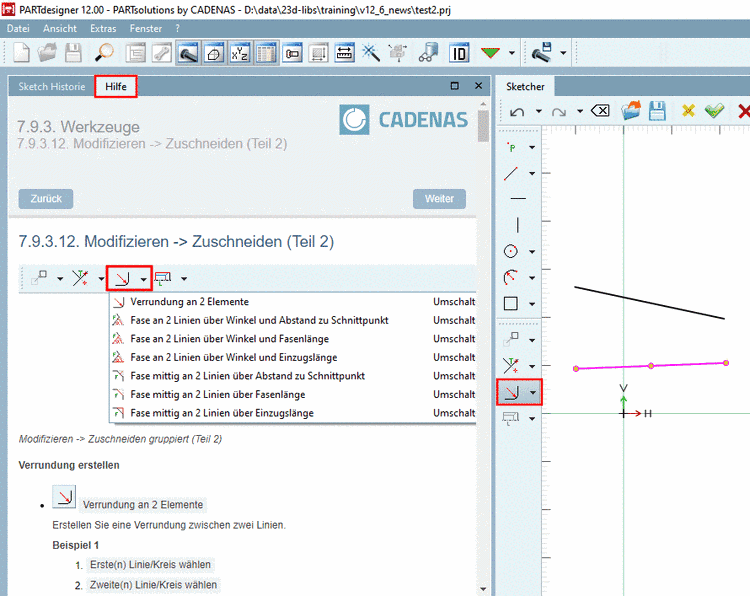Open the Extras menu
The image size is (750, 596).
point(103,29)
